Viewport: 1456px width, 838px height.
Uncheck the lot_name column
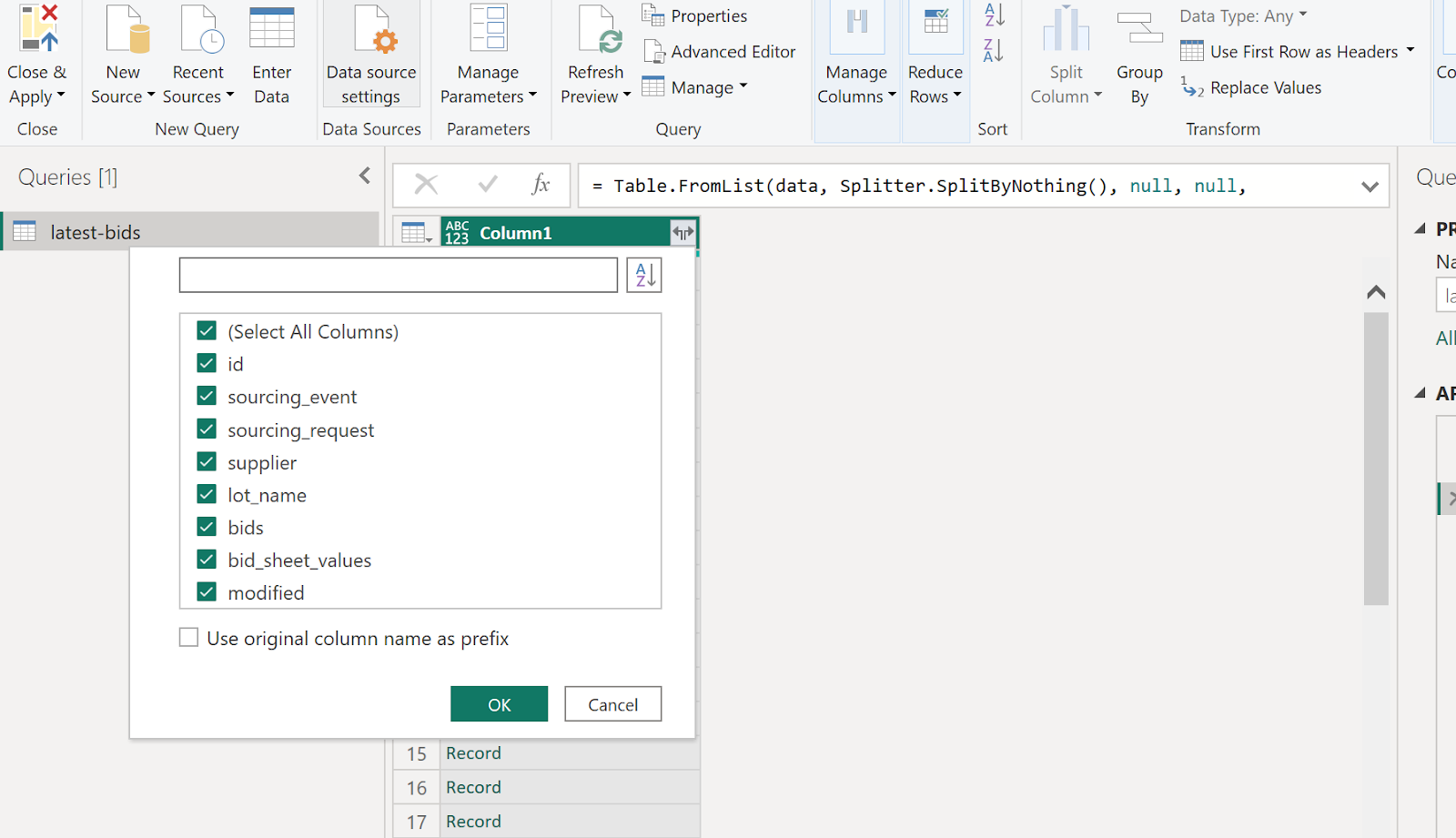click(207, 495)
